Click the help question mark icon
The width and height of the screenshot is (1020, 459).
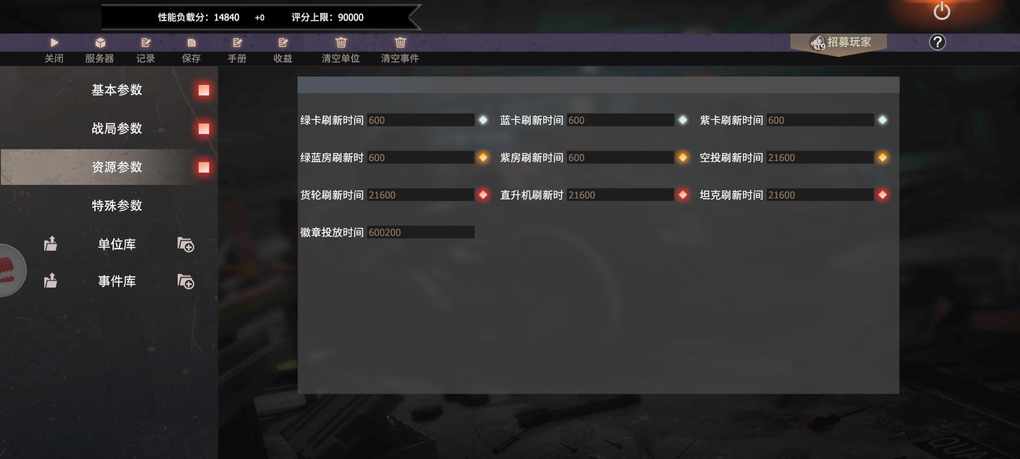(x=937, y=42)
